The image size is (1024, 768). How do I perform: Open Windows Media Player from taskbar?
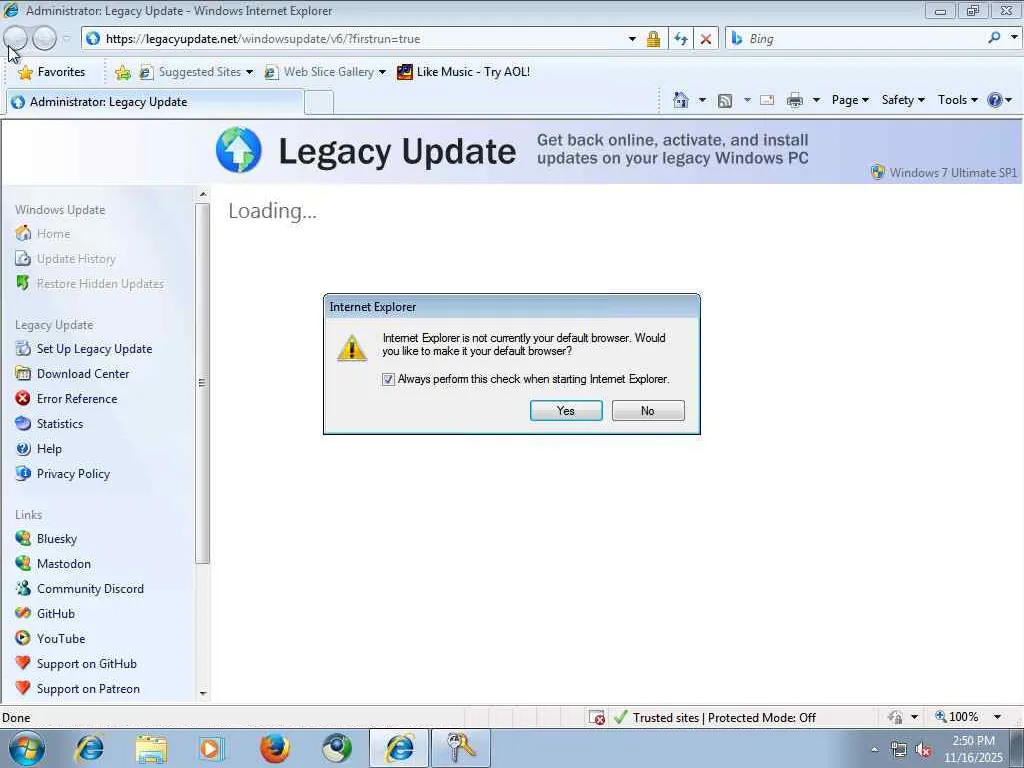coord(211,748)
